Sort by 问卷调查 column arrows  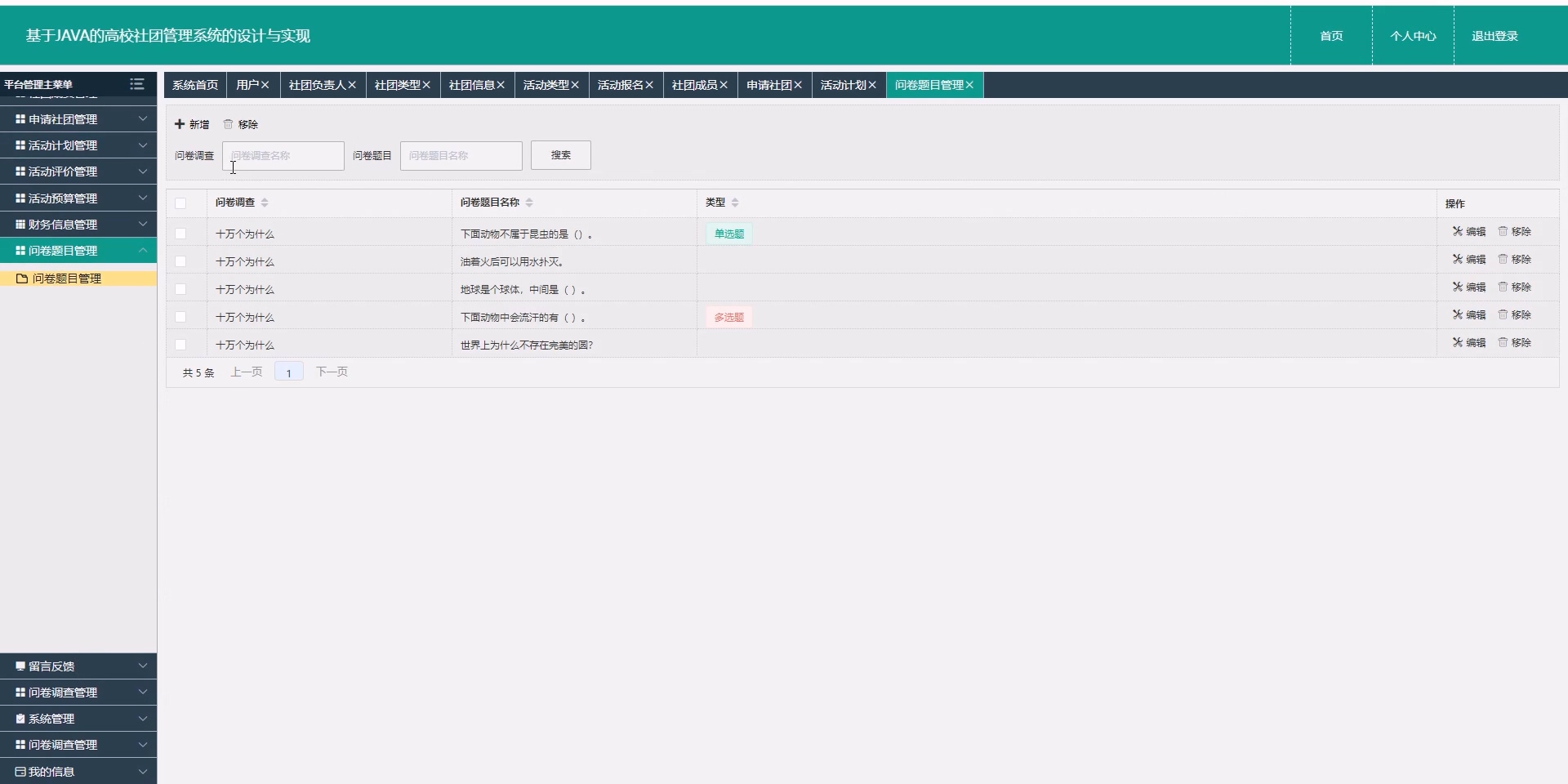point(265,203)
